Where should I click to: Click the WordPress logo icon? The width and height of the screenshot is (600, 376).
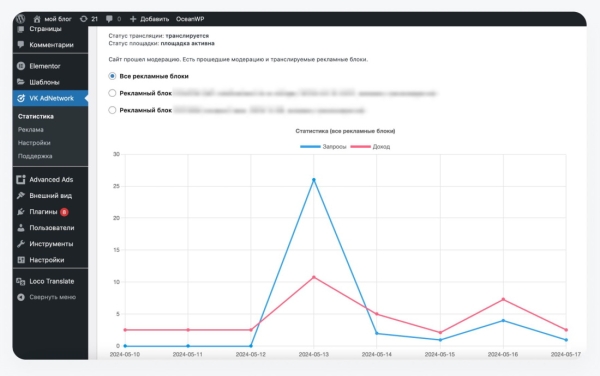(x=21, y=19)
